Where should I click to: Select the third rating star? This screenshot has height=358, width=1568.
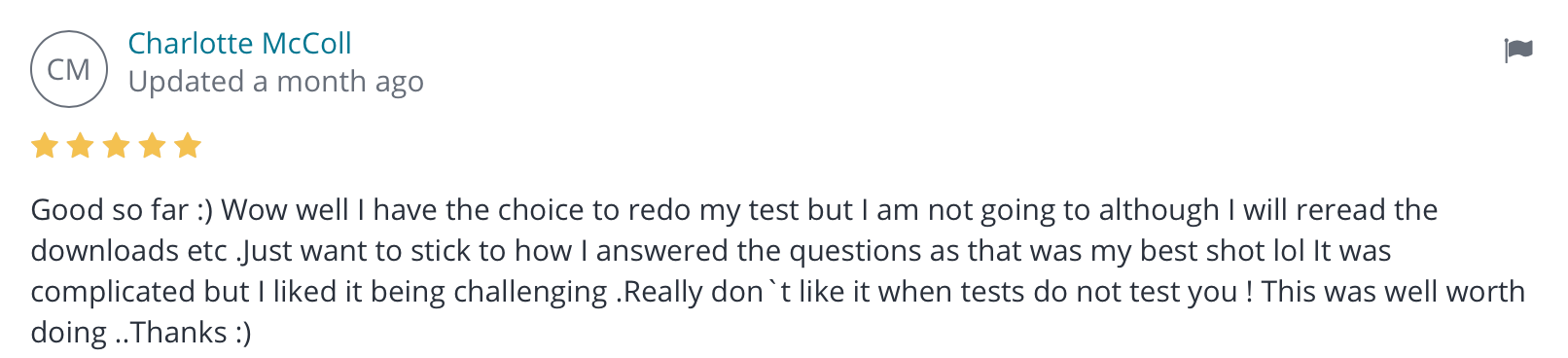tap(116, 146)
